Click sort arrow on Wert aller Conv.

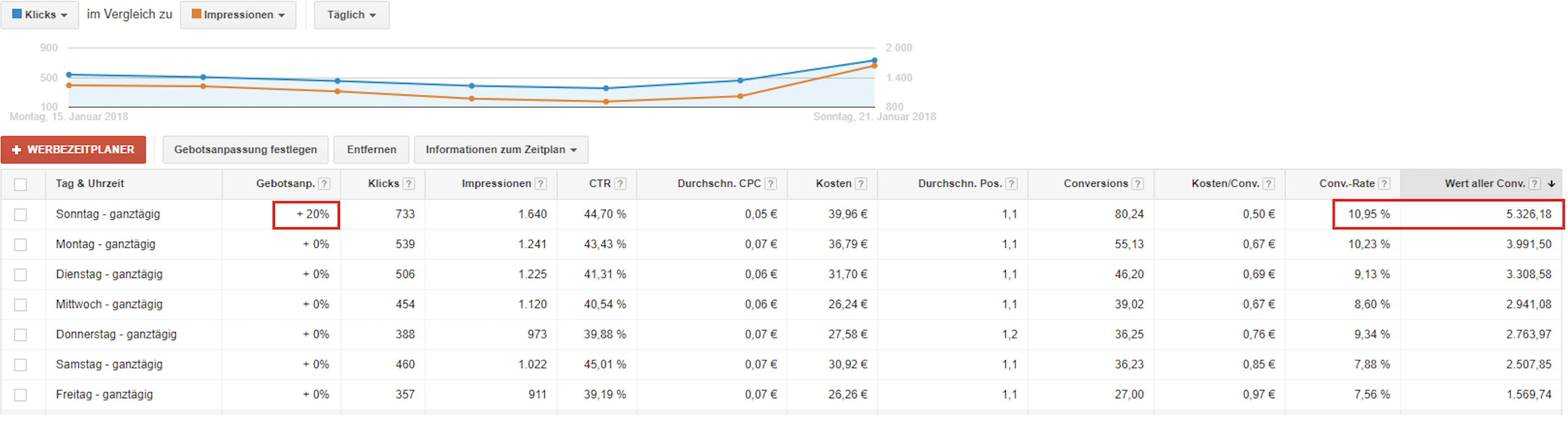coord(1552,185)
